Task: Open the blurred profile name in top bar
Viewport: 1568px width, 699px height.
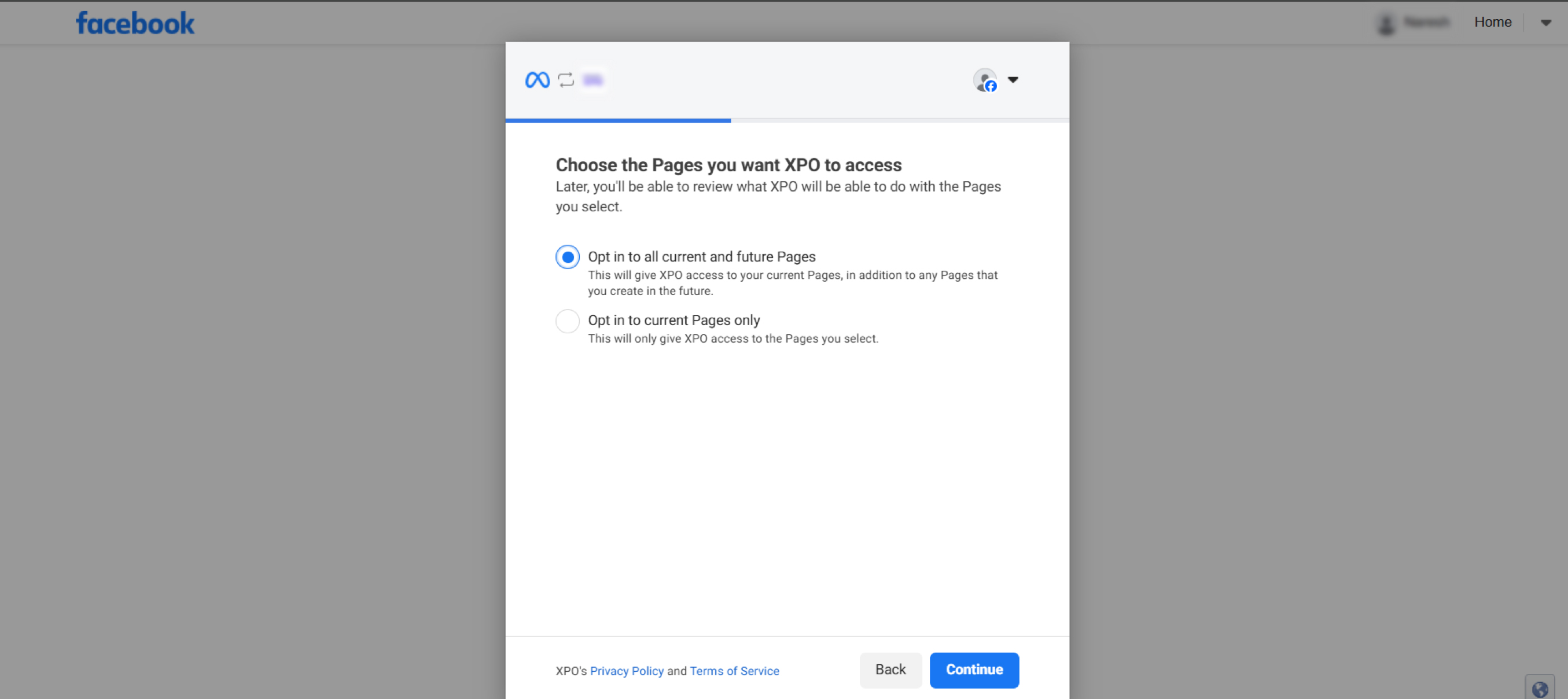Action: 1426,23
